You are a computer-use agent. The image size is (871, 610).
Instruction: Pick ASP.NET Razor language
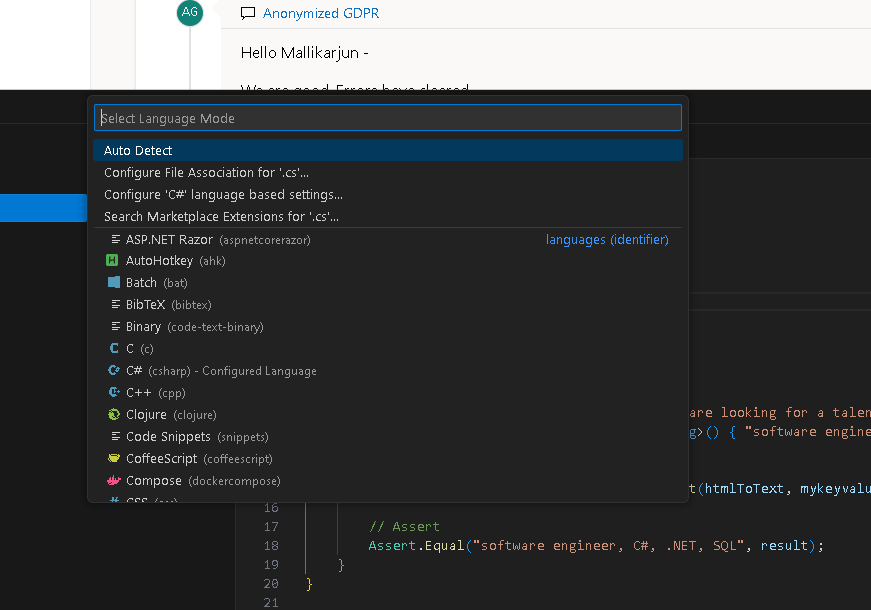[387, 239]
